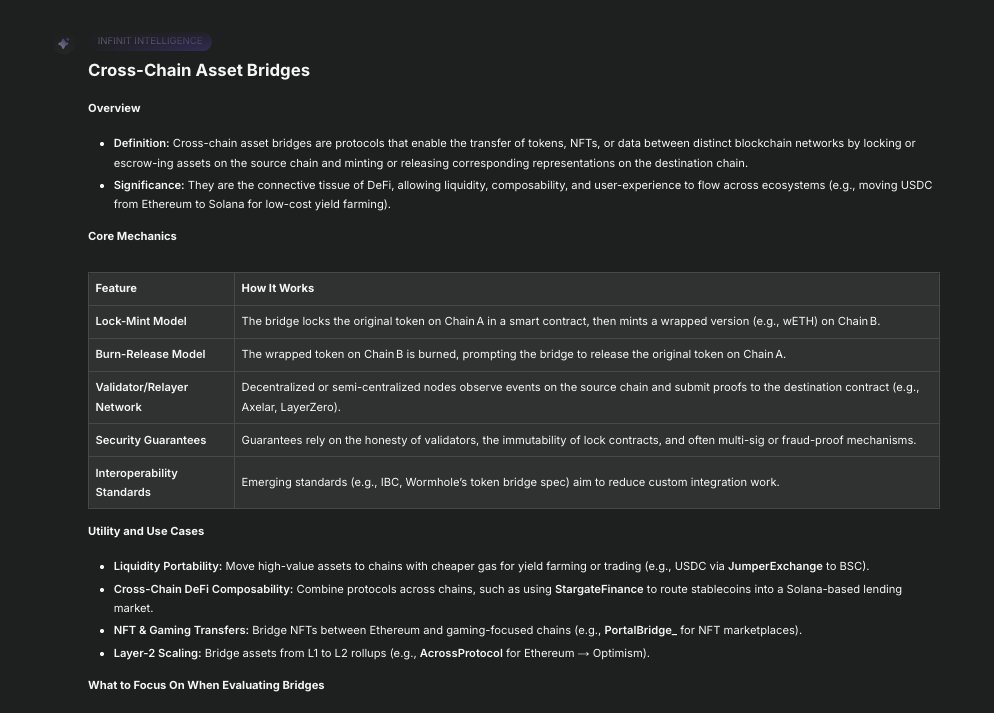Image resolution: width=994 pixels, height=713 pixels.
Task: Select the Lock-Mint Model table cell
Action: (x=141, y=321)
